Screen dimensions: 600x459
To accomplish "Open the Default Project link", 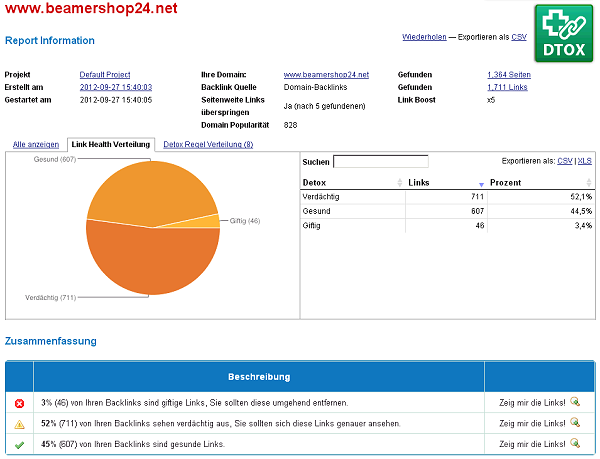I will coord(105,75).
